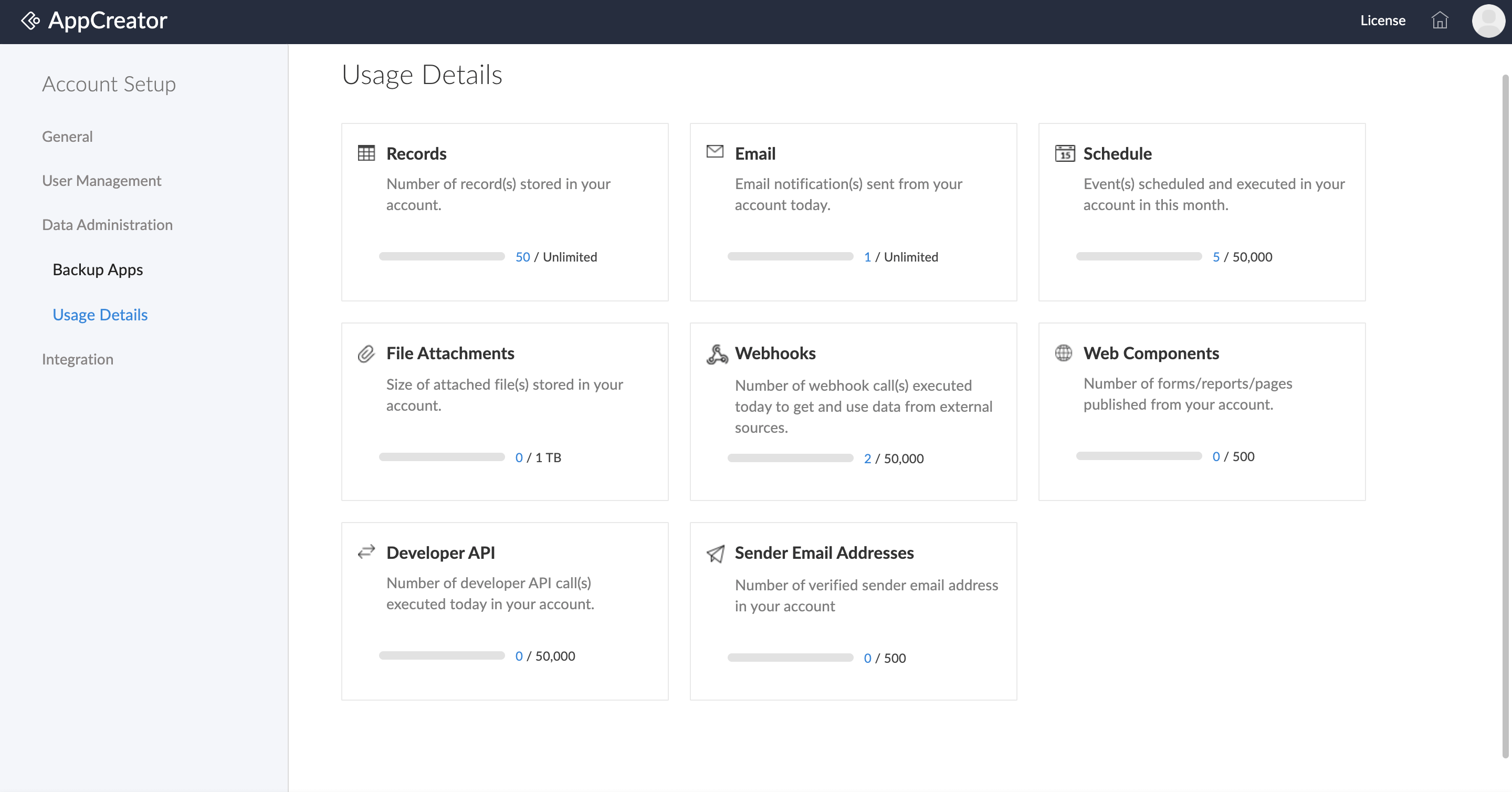Image resolution: width=1512 pixels, height=792 pixels.
Task: Click the Webhooks icon
Action: [717, 354]
